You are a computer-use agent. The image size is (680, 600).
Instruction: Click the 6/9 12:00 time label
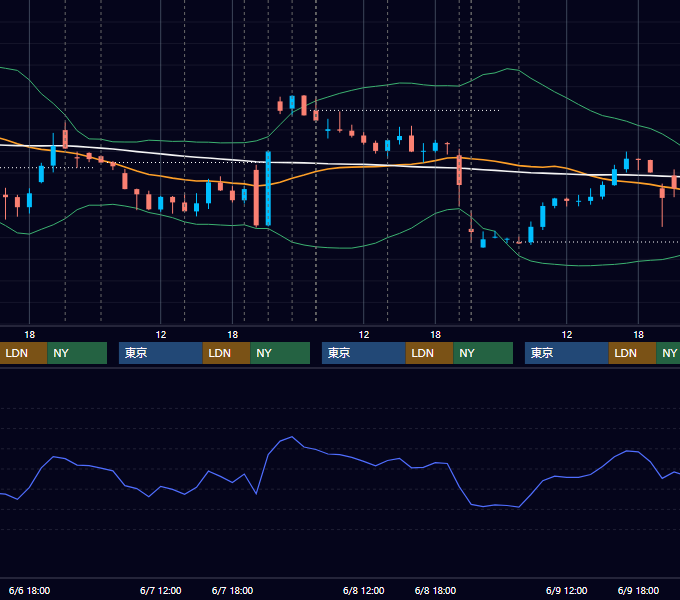566,590
